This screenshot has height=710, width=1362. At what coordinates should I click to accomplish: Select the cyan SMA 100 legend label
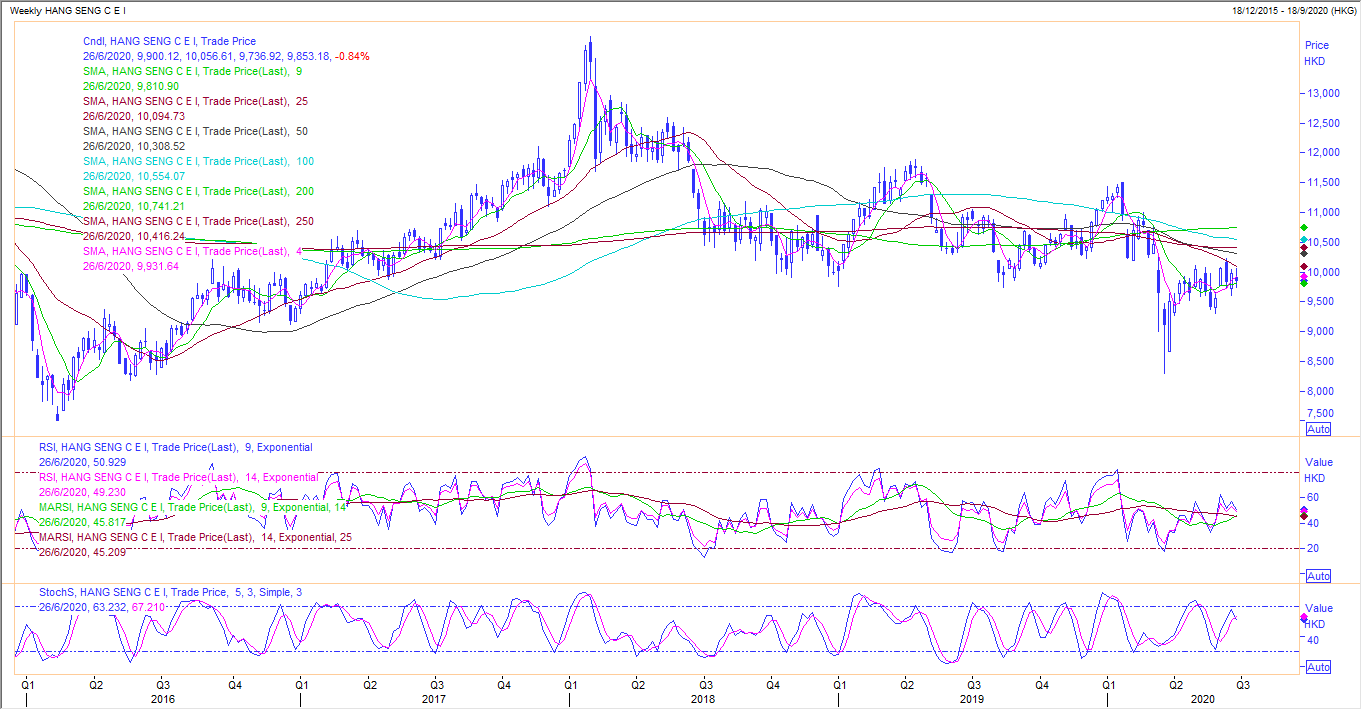[199, 162]
